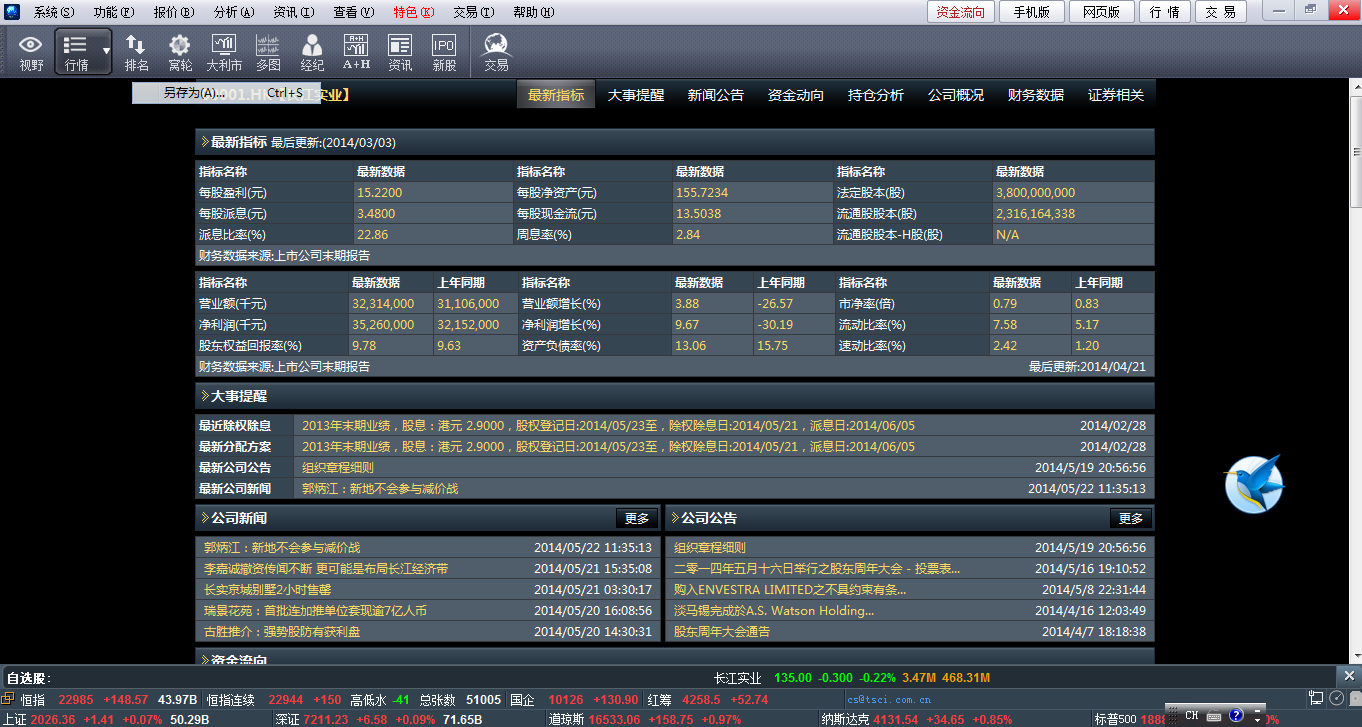The height and width of the screenshot is (727, 1362).
Task: Open the 资讯(I) menu
Action: (294, 12)
